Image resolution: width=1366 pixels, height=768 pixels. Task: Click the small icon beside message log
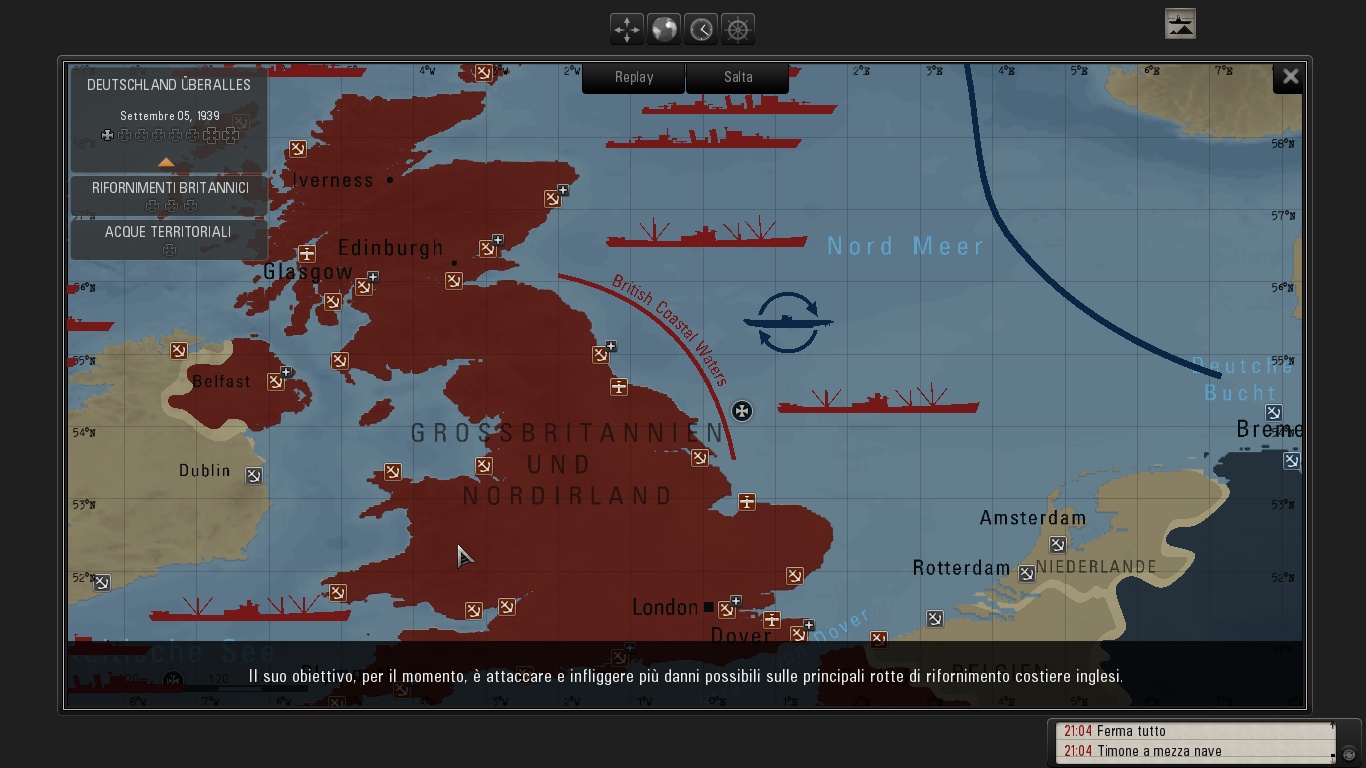click(1348, 754)
